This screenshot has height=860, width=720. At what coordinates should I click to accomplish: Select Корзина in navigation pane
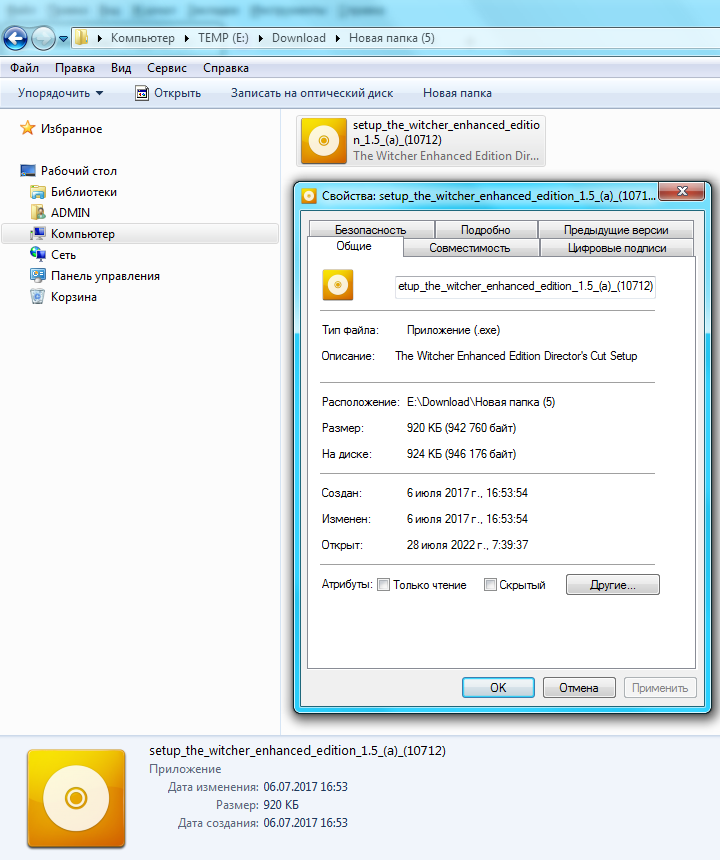(73, 297)
